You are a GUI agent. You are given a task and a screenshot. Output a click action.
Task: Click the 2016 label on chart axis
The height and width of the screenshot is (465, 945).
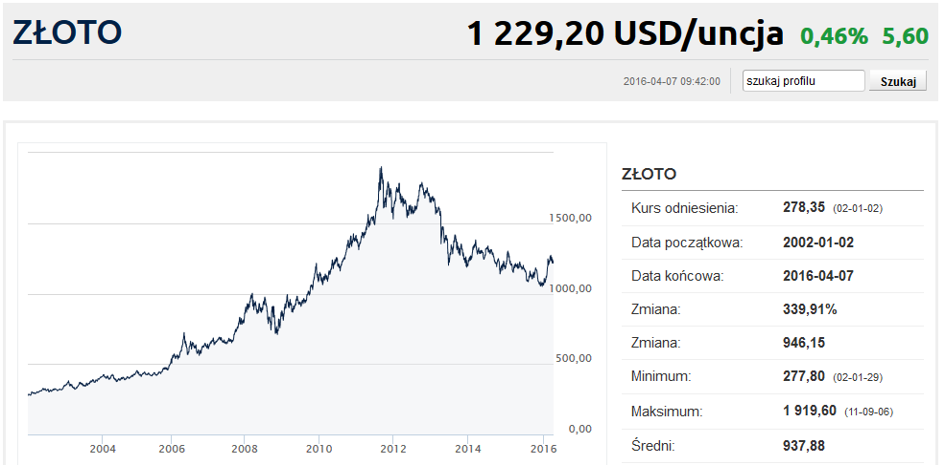[x=542, y=448]
